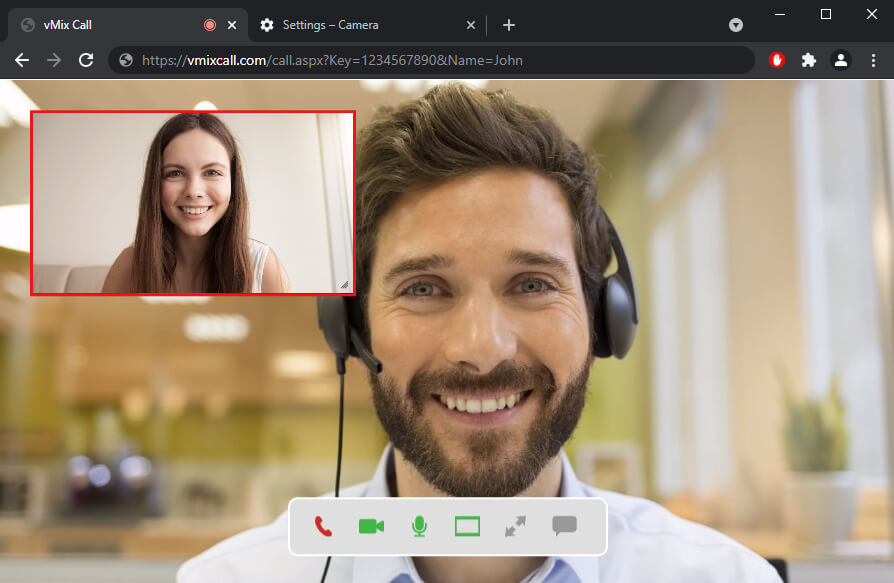Screen dimensions: 894x583
Task: Close the vMix Call tab
Action: tap(232, 25)
